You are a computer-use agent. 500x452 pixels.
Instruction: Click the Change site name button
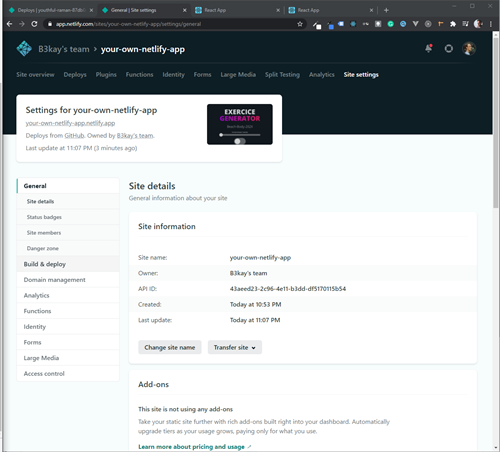tap(170, 347)
